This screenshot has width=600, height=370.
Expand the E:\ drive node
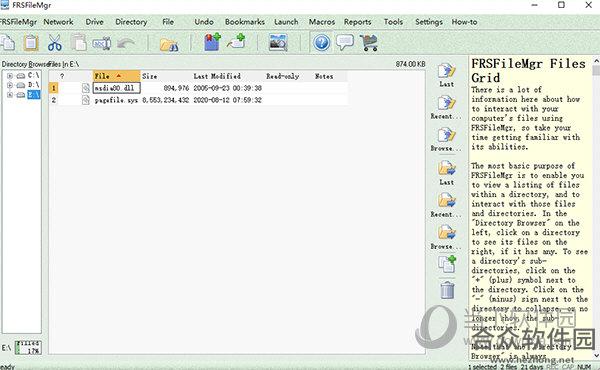point(10,95)
